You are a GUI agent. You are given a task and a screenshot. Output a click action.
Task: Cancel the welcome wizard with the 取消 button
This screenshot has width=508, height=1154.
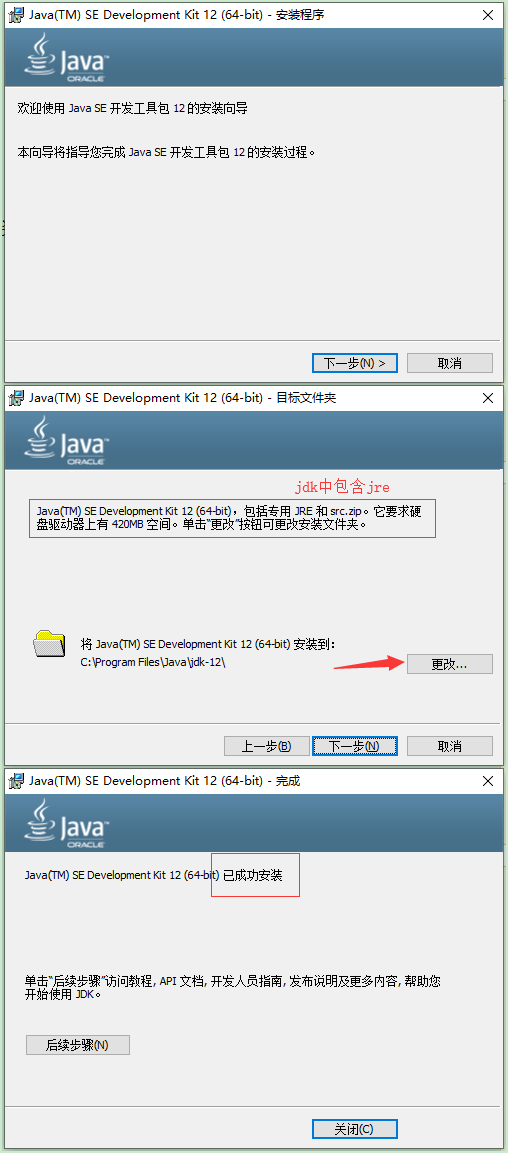pyautogui.click(x=450, y=363)
